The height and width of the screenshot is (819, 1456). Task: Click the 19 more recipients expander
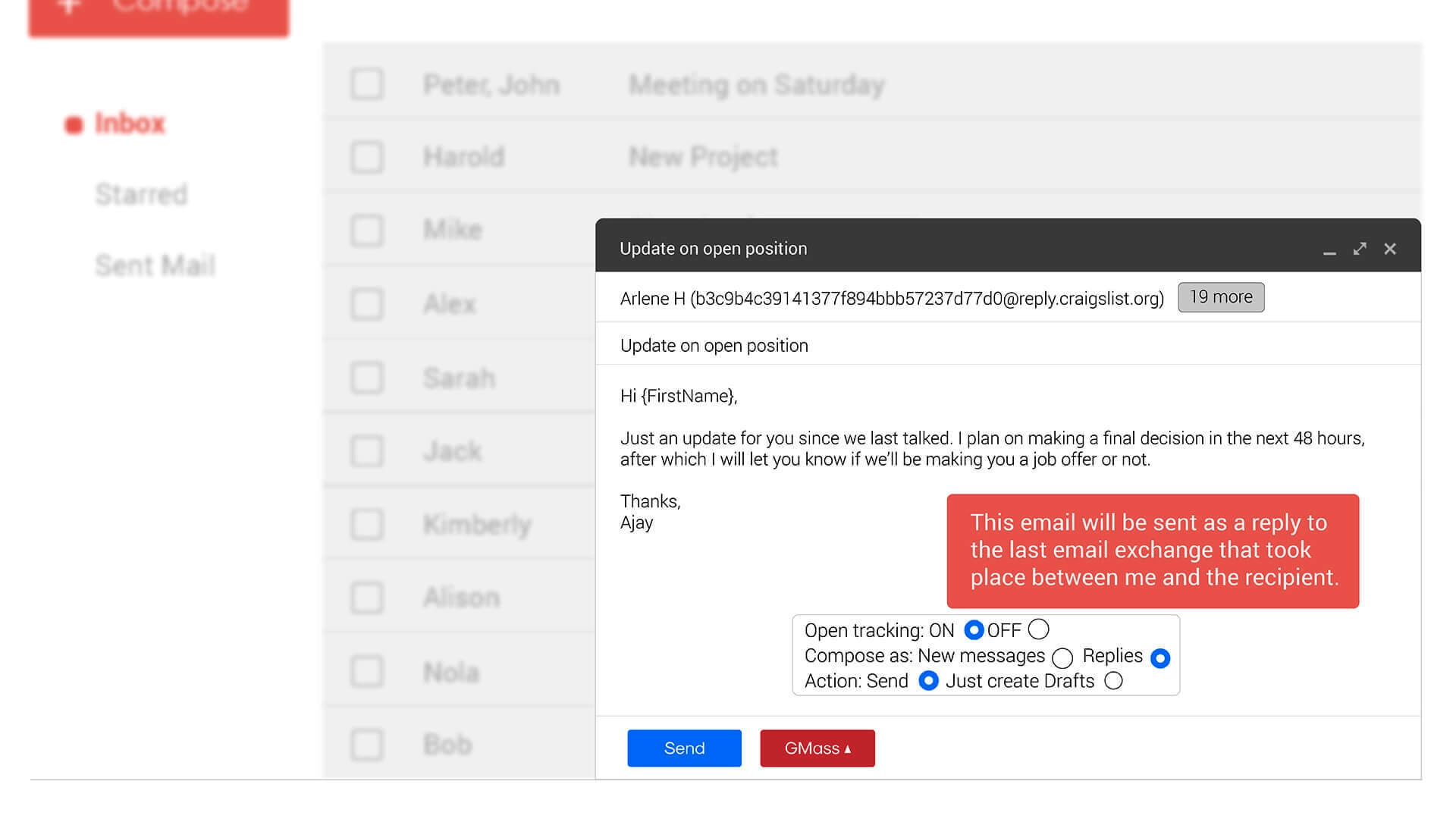pos(1221,297)
